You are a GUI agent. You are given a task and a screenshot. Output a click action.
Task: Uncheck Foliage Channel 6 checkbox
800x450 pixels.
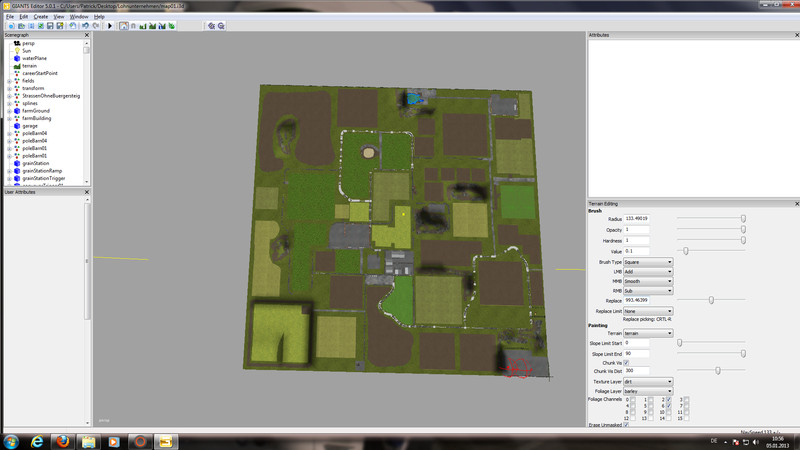tap(669, 406)
